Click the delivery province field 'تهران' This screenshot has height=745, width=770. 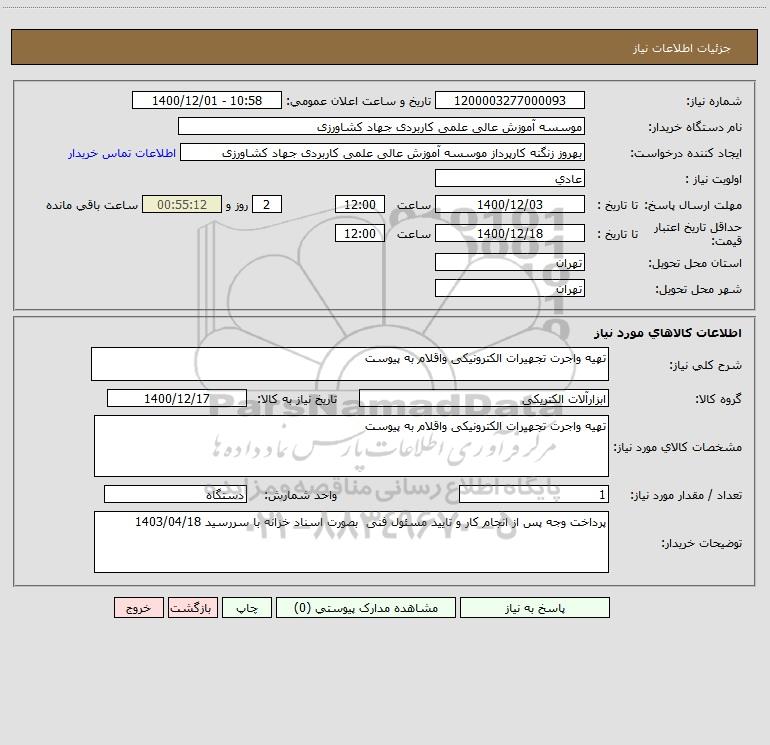coord(510,262)
